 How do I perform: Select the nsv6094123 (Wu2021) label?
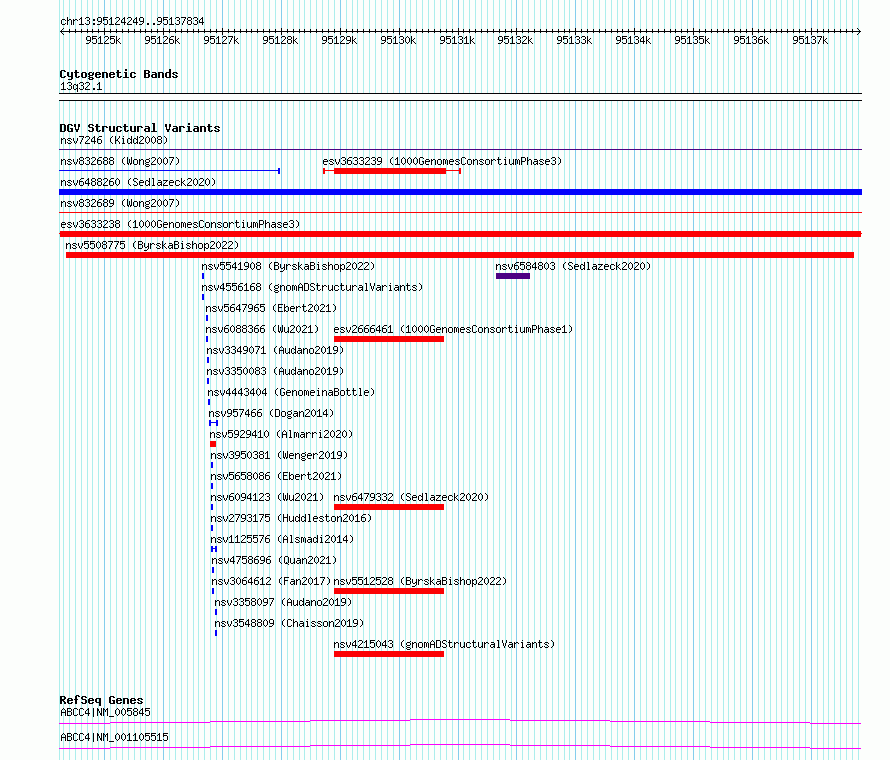click(x=267, y=497)
